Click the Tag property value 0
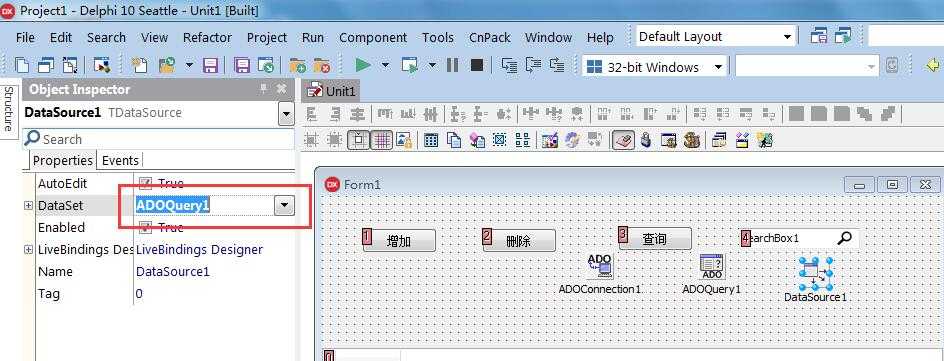Image resolution: width=944 pixels, height=361 pixels. (139, 294)
